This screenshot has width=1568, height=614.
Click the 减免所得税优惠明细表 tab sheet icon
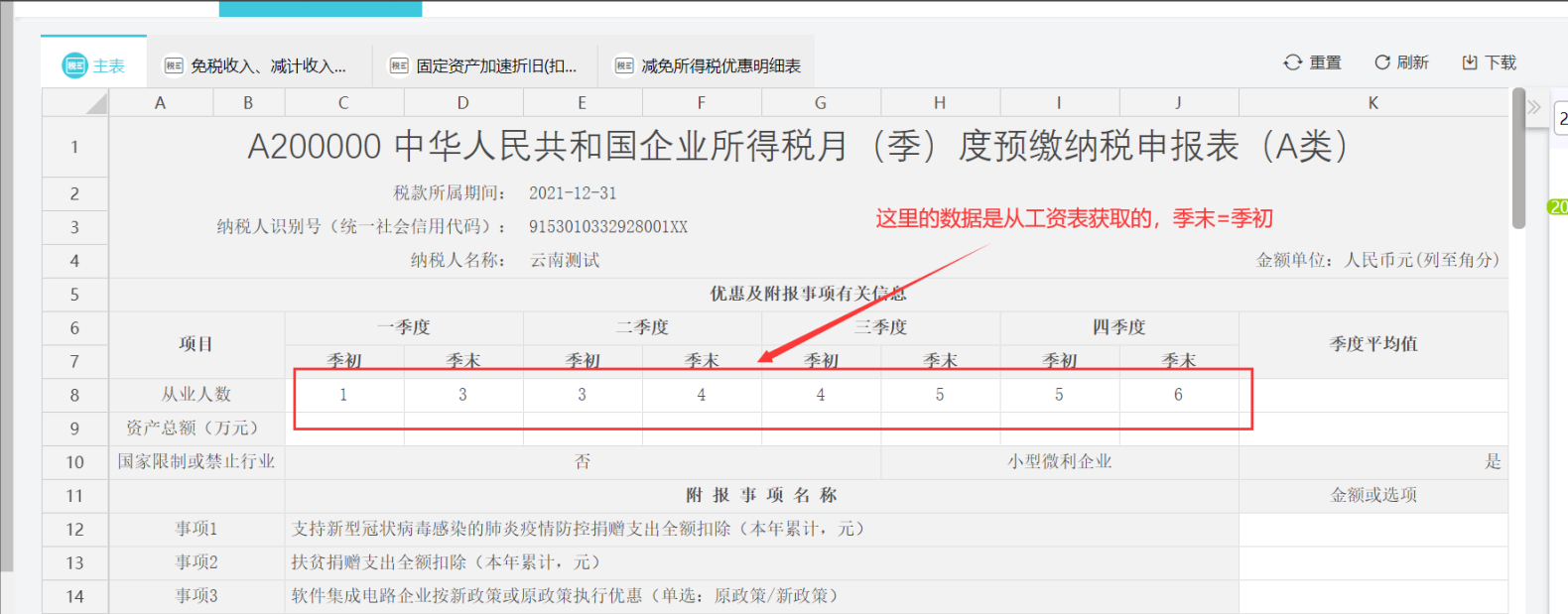click(x=624, y=65)
